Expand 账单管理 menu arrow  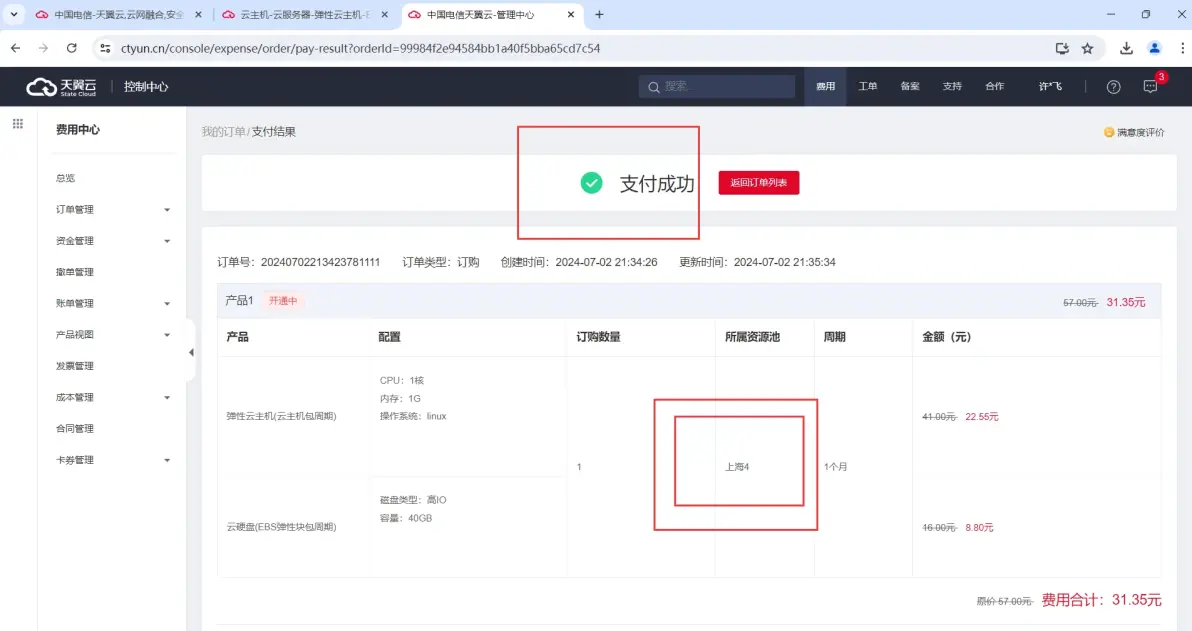coord(167,303)
